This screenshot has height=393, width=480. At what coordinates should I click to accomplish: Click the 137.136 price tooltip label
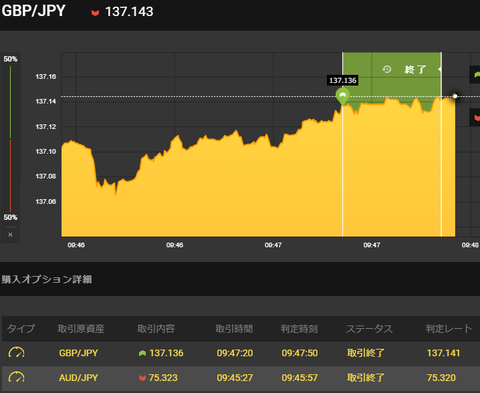(x=343, y=80)
